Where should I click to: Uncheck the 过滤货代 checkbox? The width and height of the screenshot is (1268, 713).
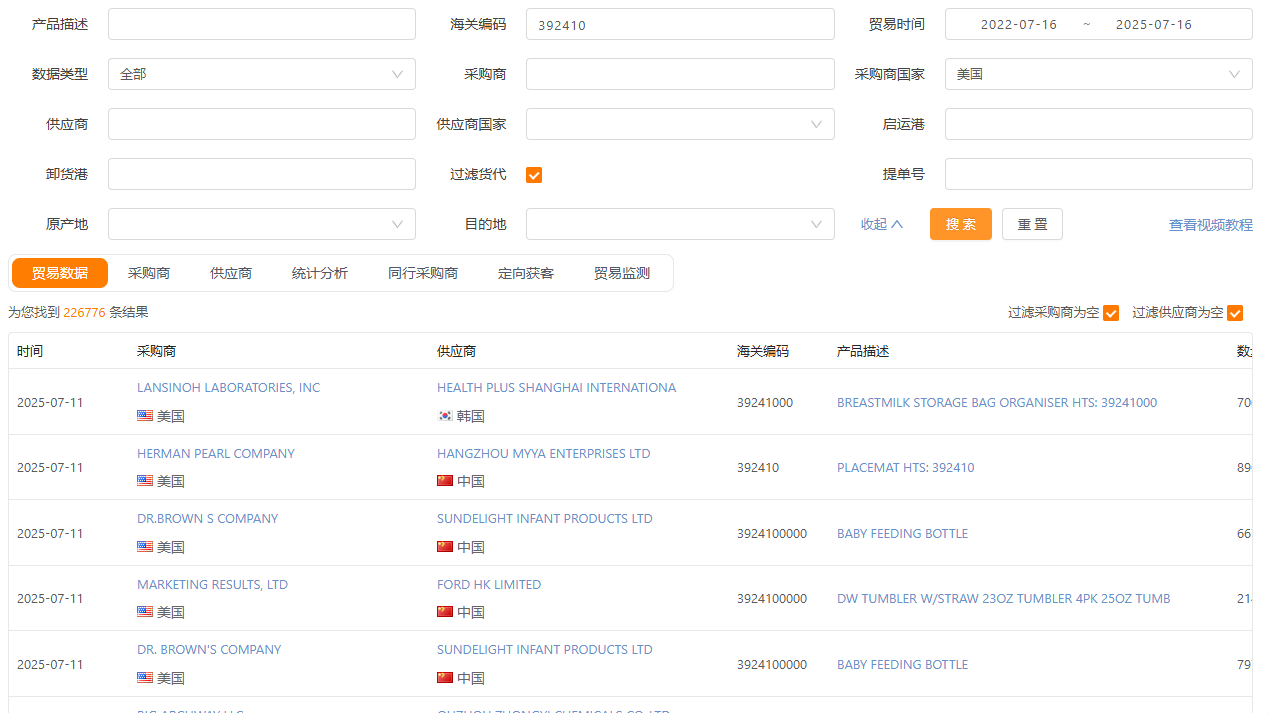coord(534,175)
